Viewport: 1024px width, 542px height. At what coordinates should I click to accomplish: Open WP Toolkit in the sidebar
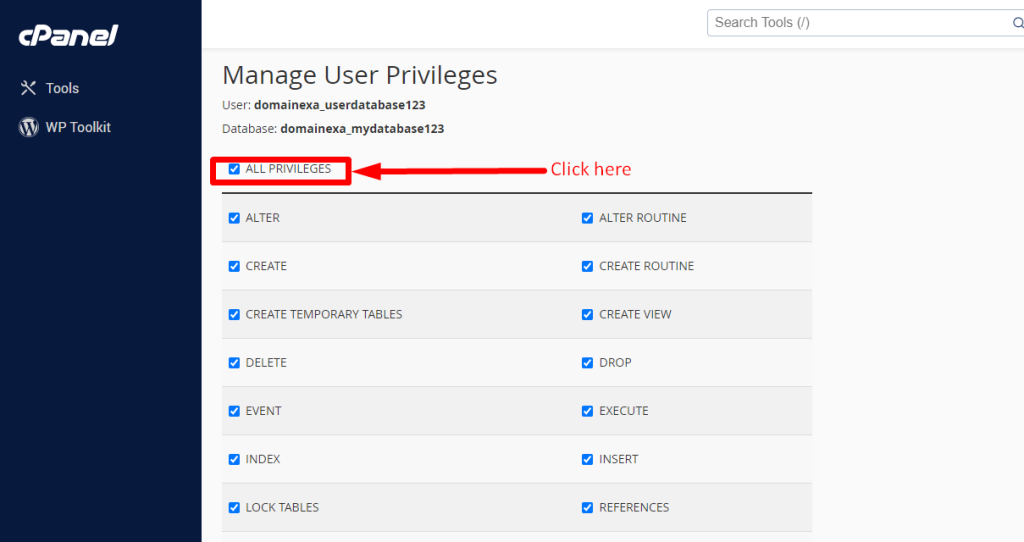pos(77,127)
